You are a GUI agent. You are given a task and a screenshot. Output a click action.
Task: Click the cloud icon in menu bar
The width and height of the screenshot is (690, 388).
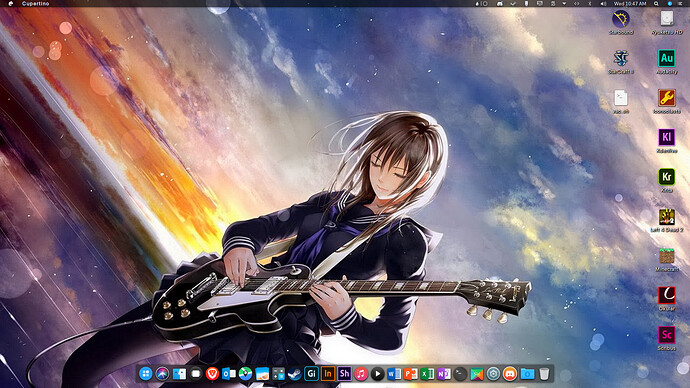tap(500, 4)
